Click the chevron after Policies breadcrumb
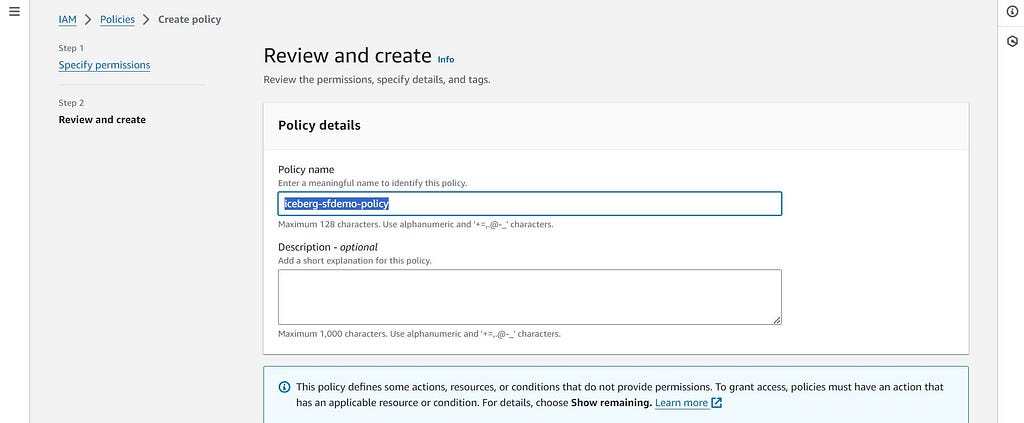The image size is (1024, 423). 146,20
